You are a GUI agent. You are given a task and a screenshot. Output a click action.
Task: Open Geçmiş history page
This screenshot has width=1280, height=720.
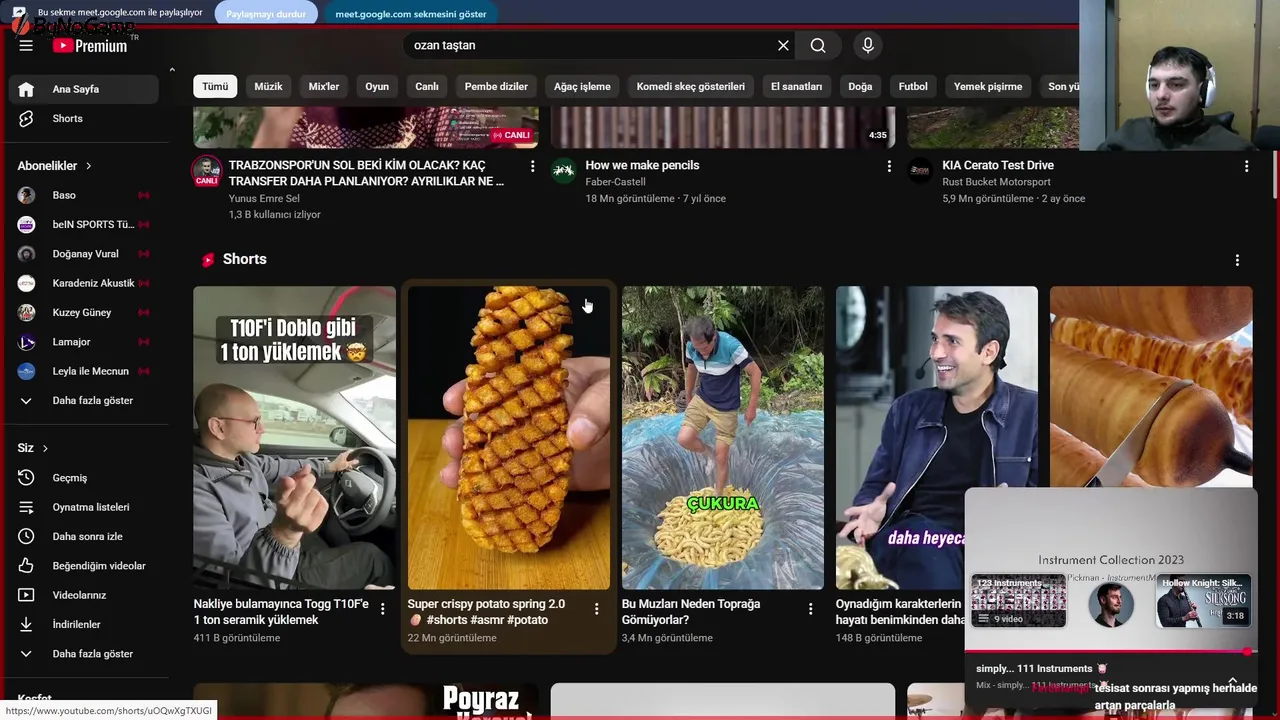tap(84, 478)
